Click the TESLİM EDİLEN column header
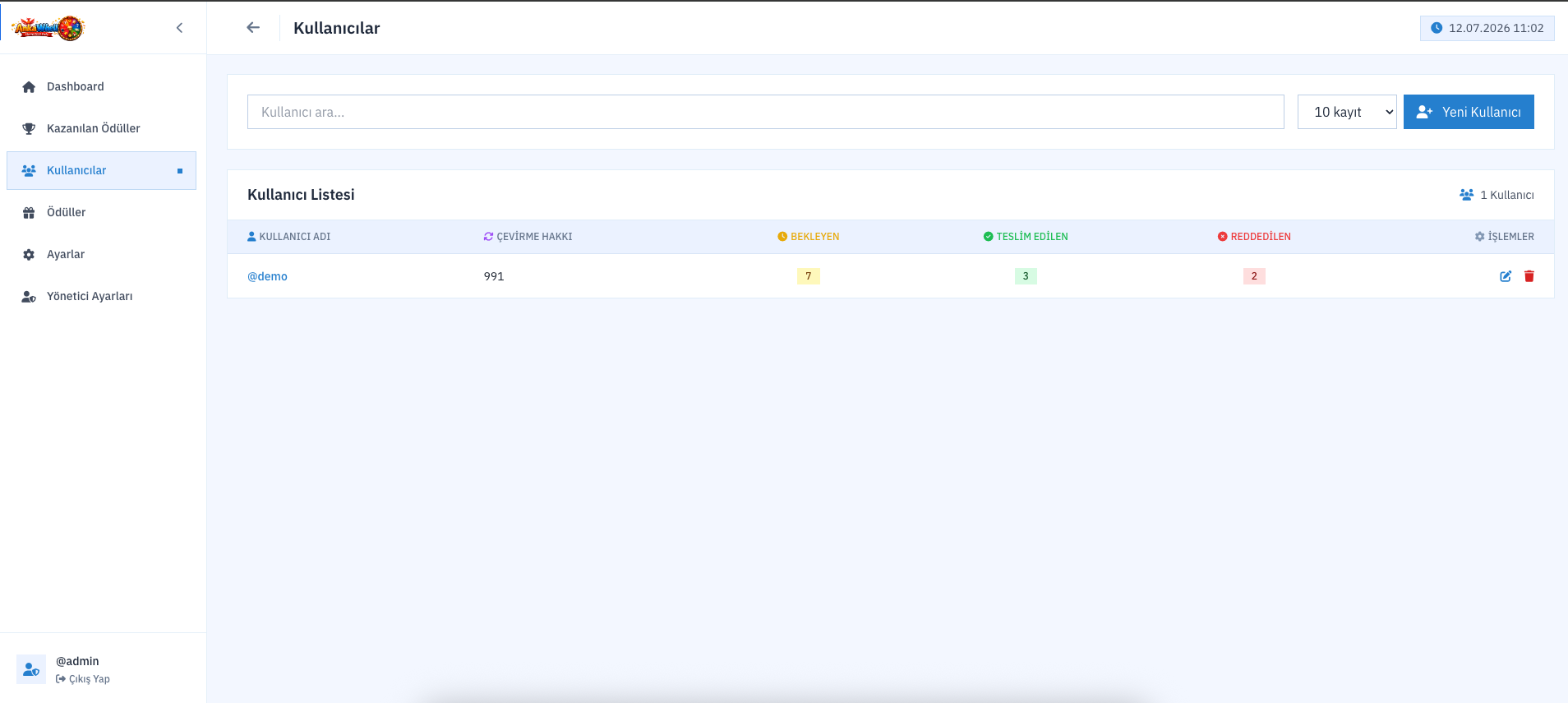Screen dimensions: 1568x703 pos(1026,237)
